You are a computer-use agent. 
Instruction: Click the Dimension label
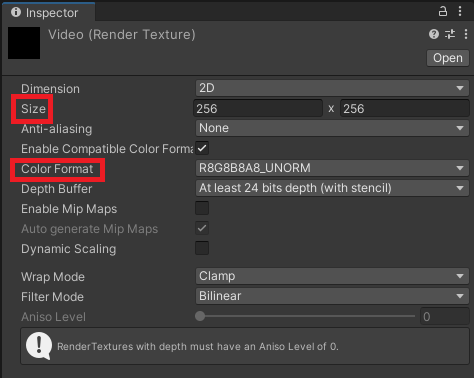[x=50, y=89]
